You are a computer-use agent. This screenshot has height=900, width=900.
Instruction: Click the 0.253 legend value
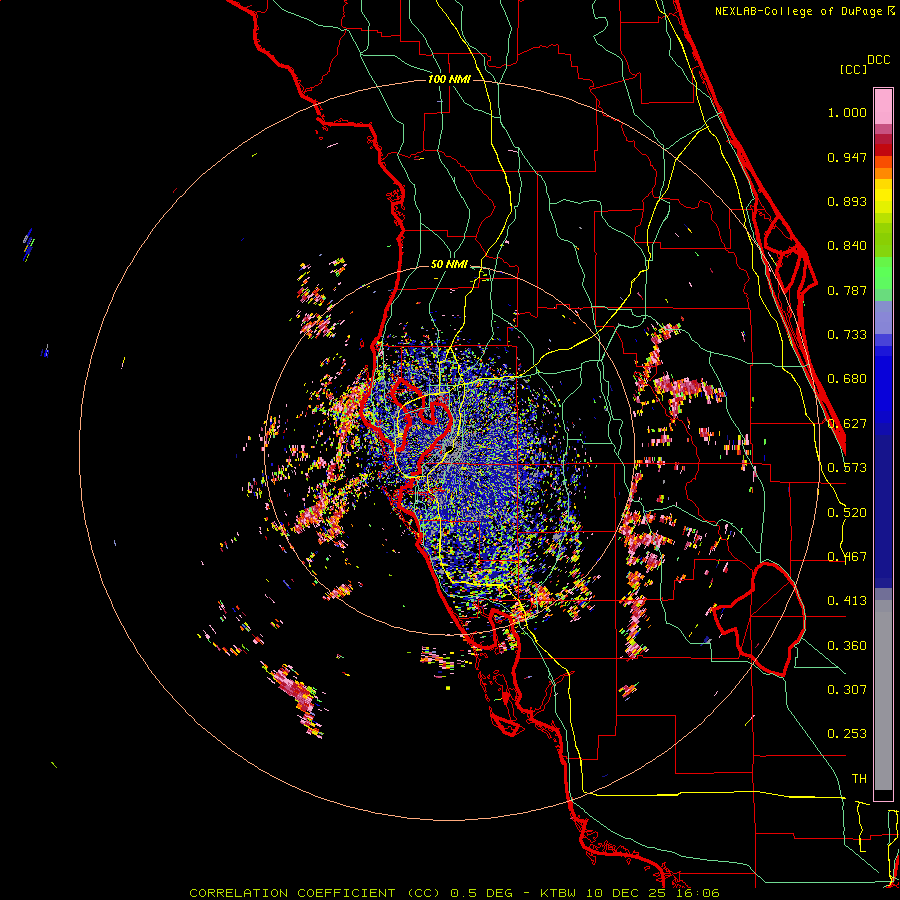coord(847,734)
